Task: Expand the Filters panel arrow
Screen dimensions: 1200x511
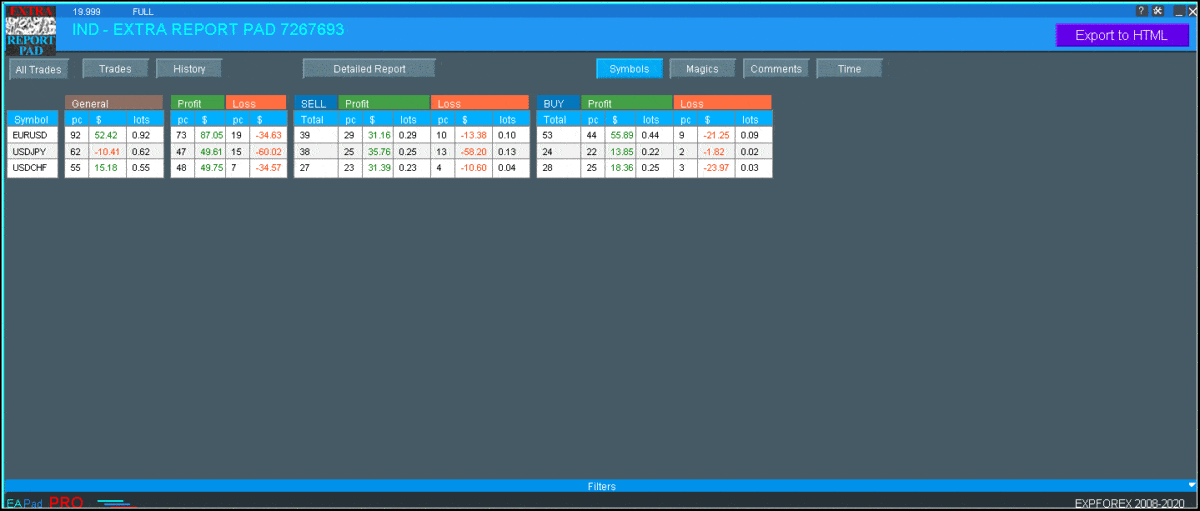Action: pyautogui.click(x=1191, y=485)
